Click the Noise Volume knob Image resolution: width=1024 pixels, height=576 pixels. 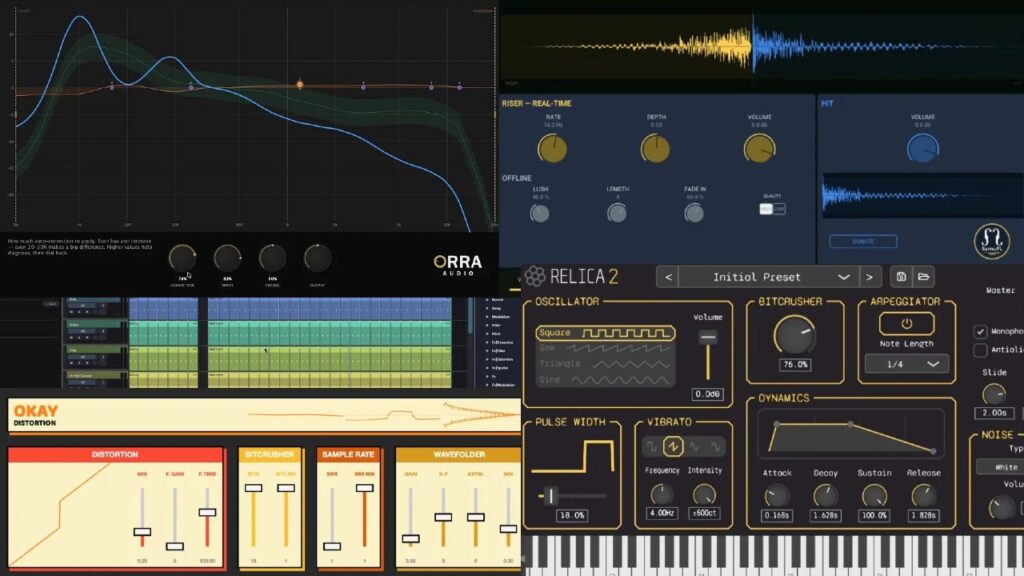click(1001, 507)
